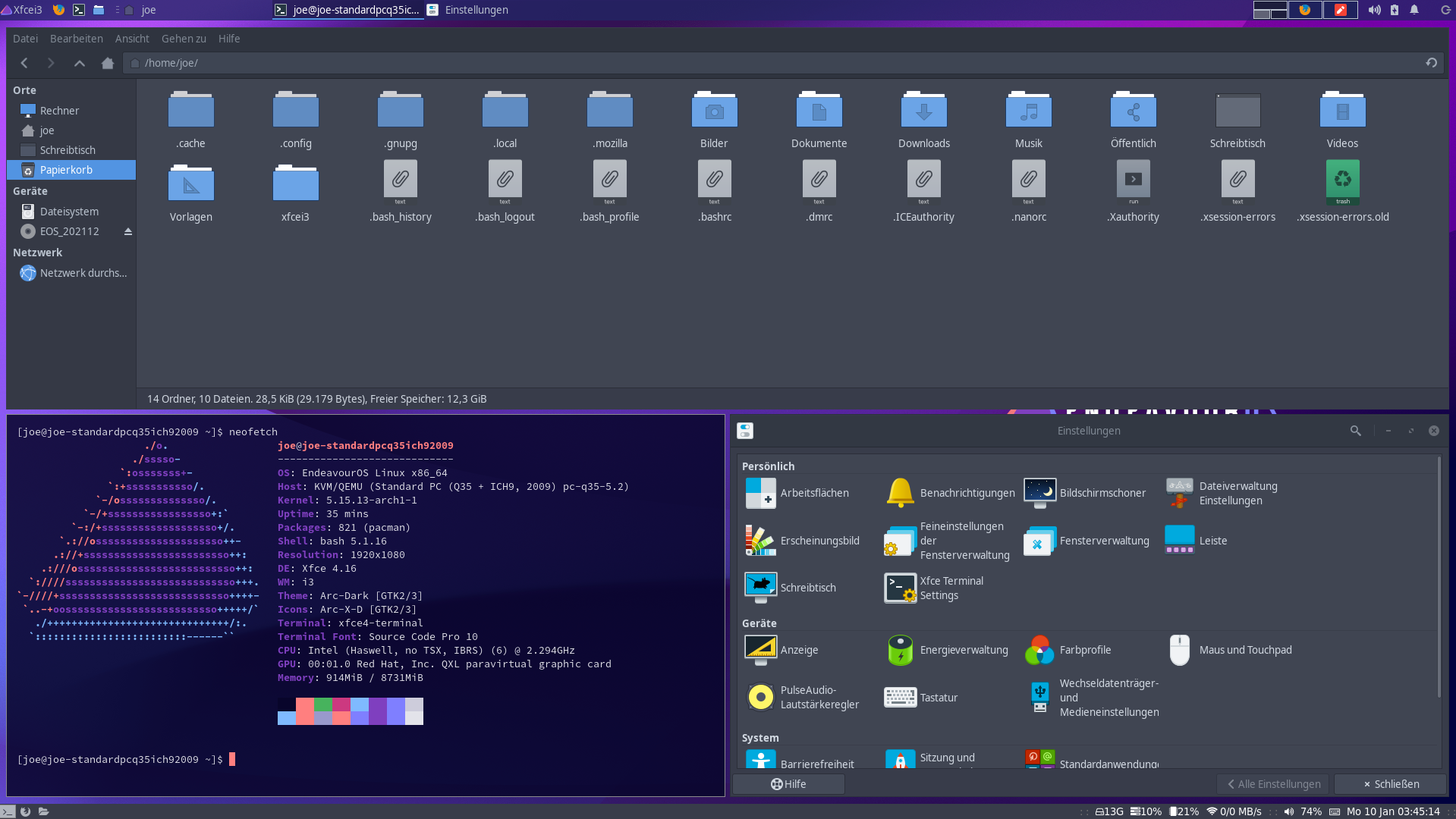
Task: Go back in Thunar file manager
Action: pyautogui.click(x=24, y=63)
